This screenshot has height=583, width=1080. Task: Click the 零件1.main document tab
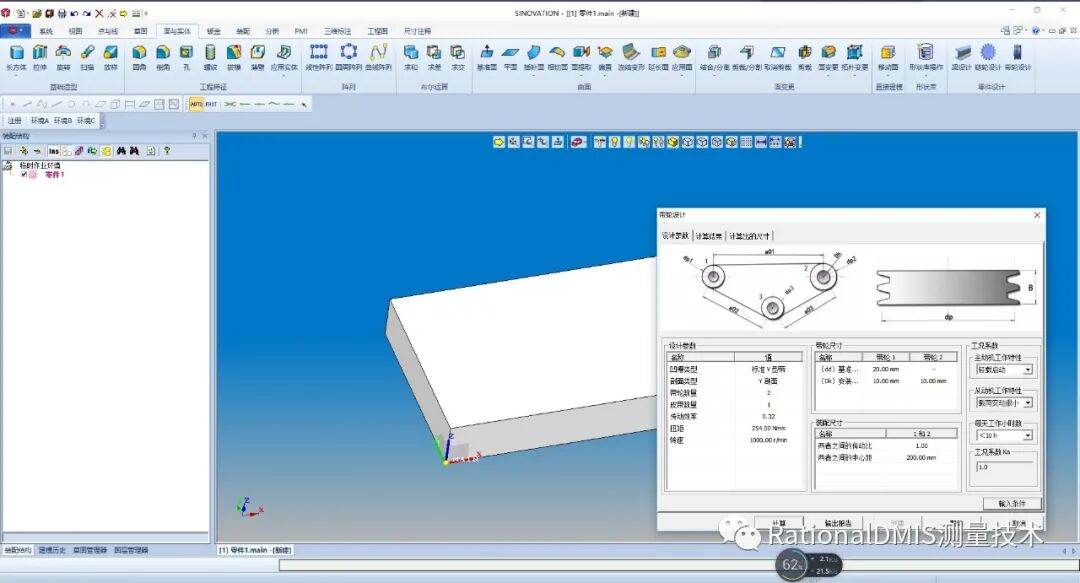pos(256,550)
